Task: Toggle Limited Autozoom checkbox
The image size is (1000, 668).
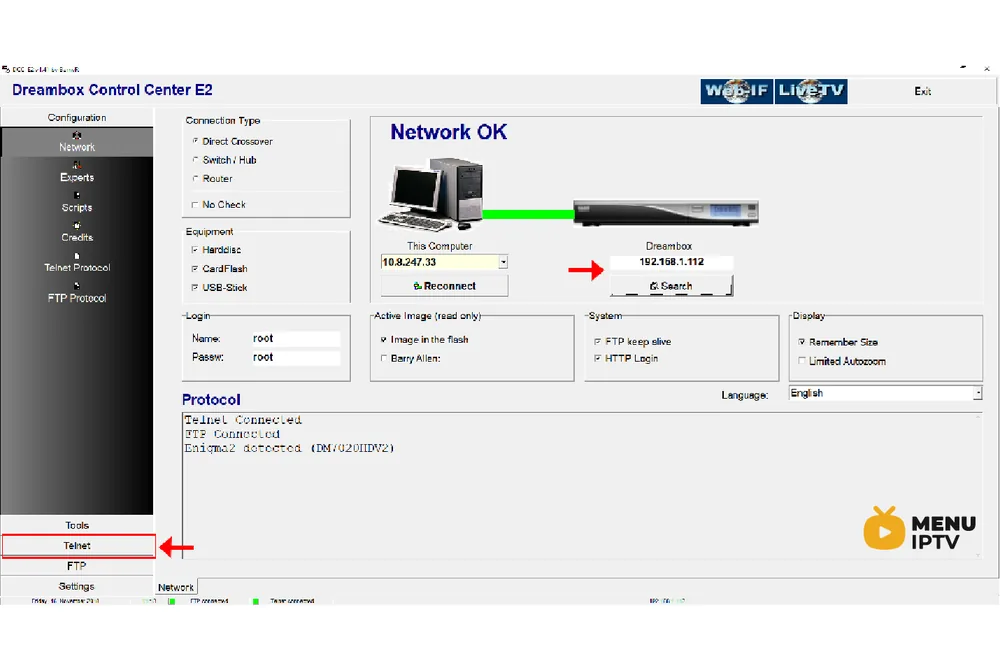Action: click(x=802, y=361)
